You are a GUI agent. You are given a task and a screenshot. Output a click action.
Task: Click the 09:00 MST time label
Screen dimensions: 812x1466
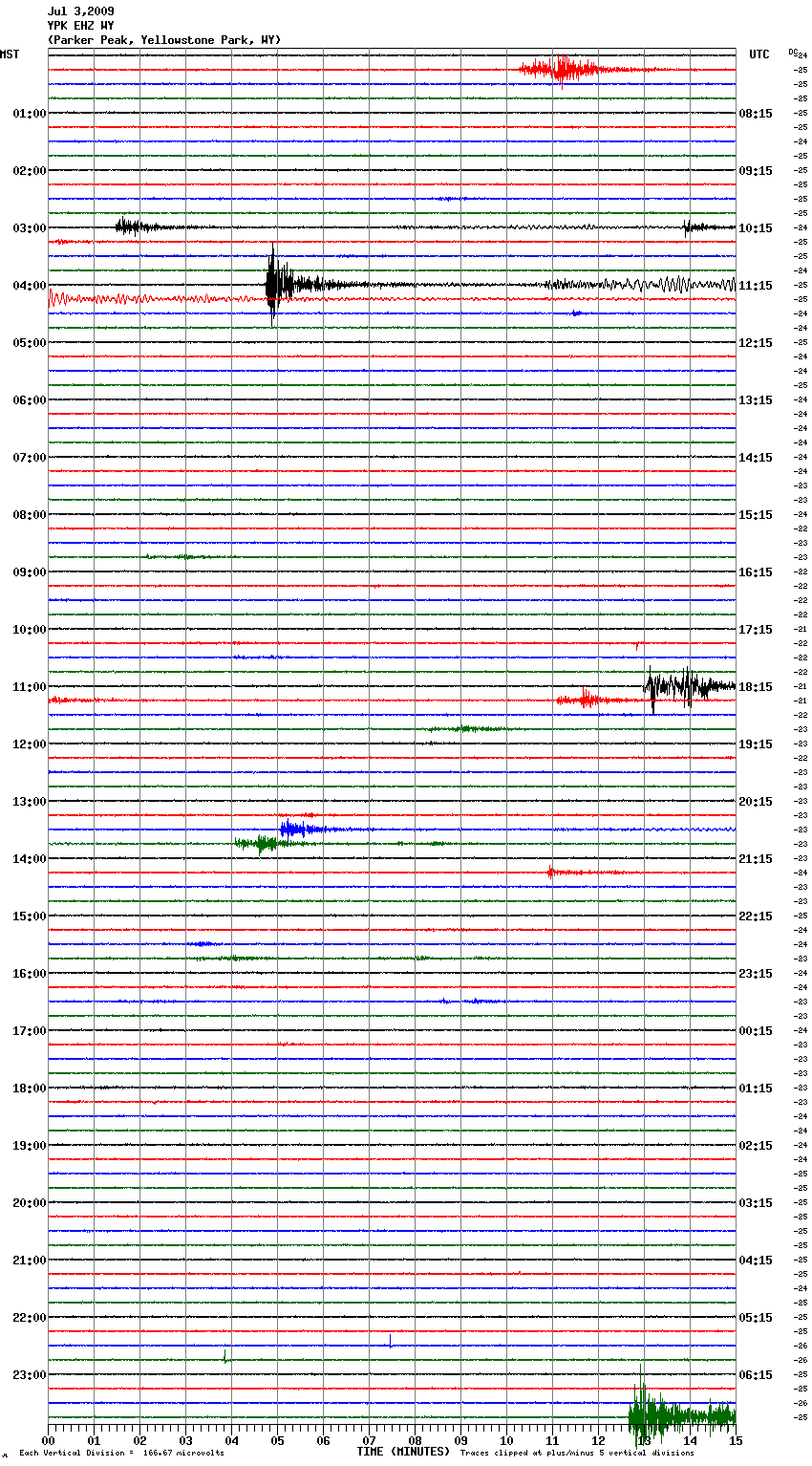click(x=29, y=571)
